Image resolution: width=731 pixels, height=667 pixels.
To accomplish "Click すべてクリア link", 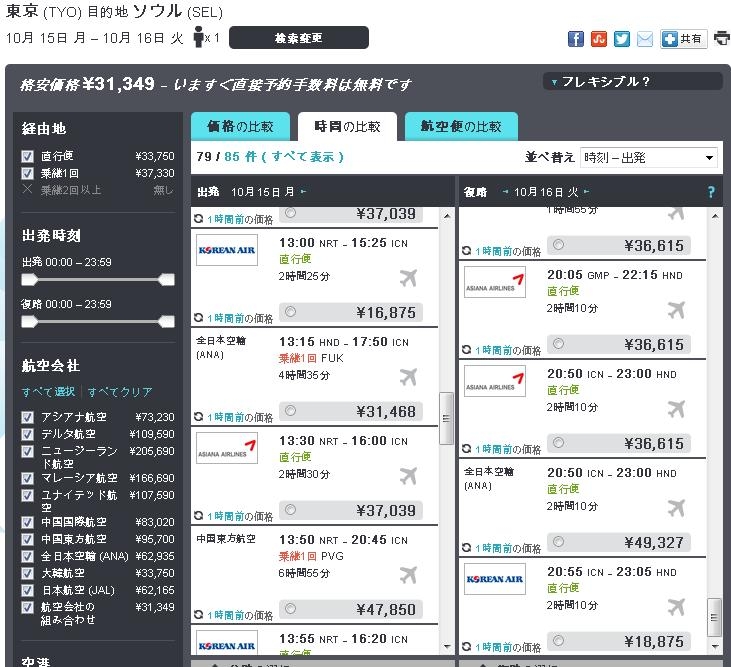I will 120,392.
